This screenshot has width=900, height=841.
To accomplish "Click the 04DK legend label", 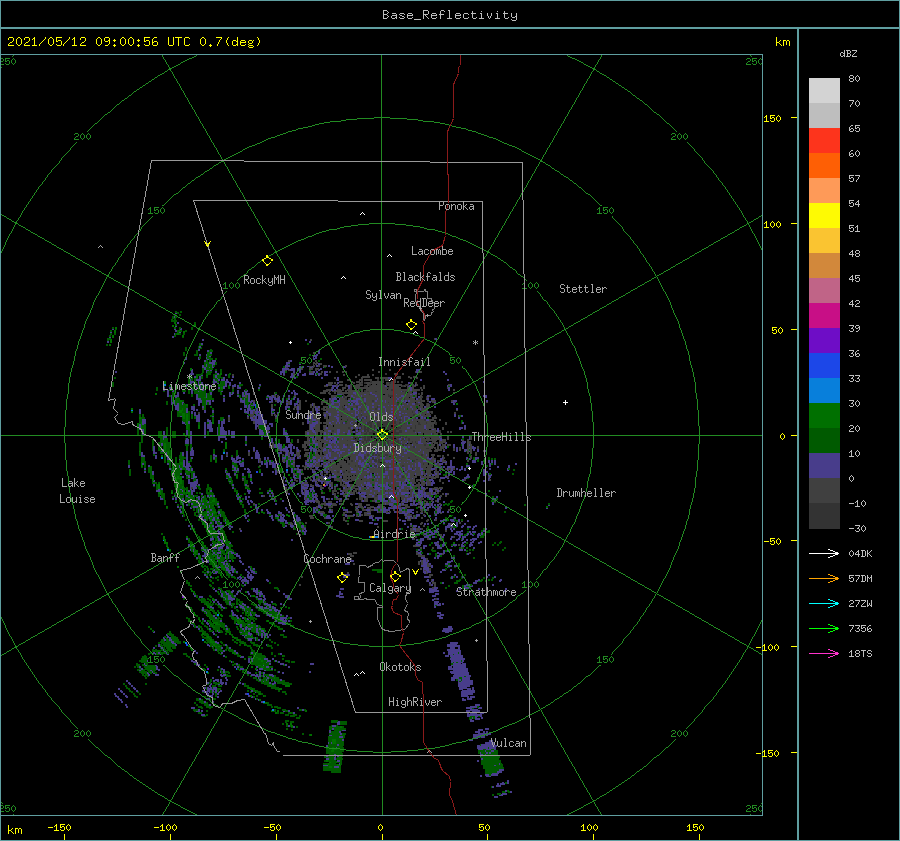I will pos(860,553).
